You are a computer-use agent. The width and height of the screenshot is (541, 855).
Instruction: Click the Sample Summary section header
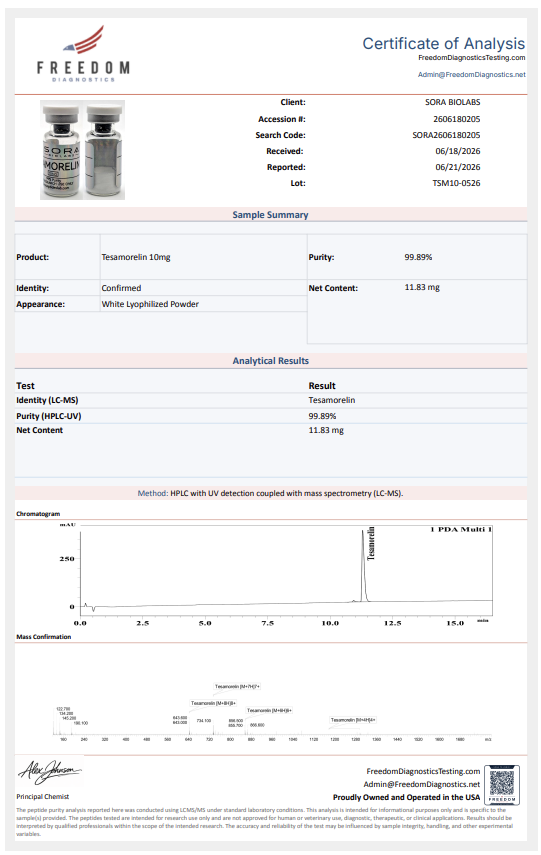(270, 215)
